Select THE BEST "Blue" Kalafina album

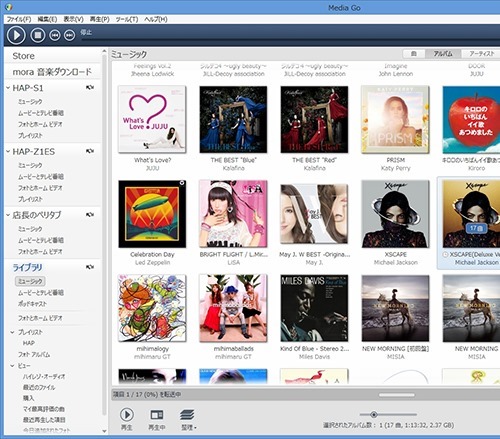tap(233, 119)
